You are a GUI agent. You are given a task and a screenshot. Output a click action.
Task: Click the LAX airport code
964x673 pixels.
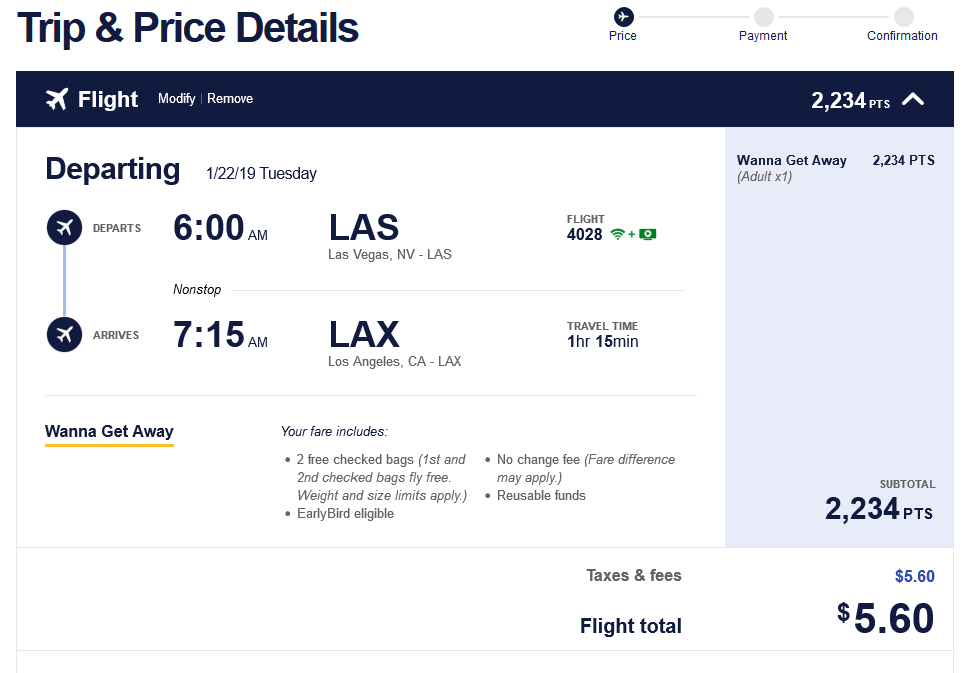(364, 334)
